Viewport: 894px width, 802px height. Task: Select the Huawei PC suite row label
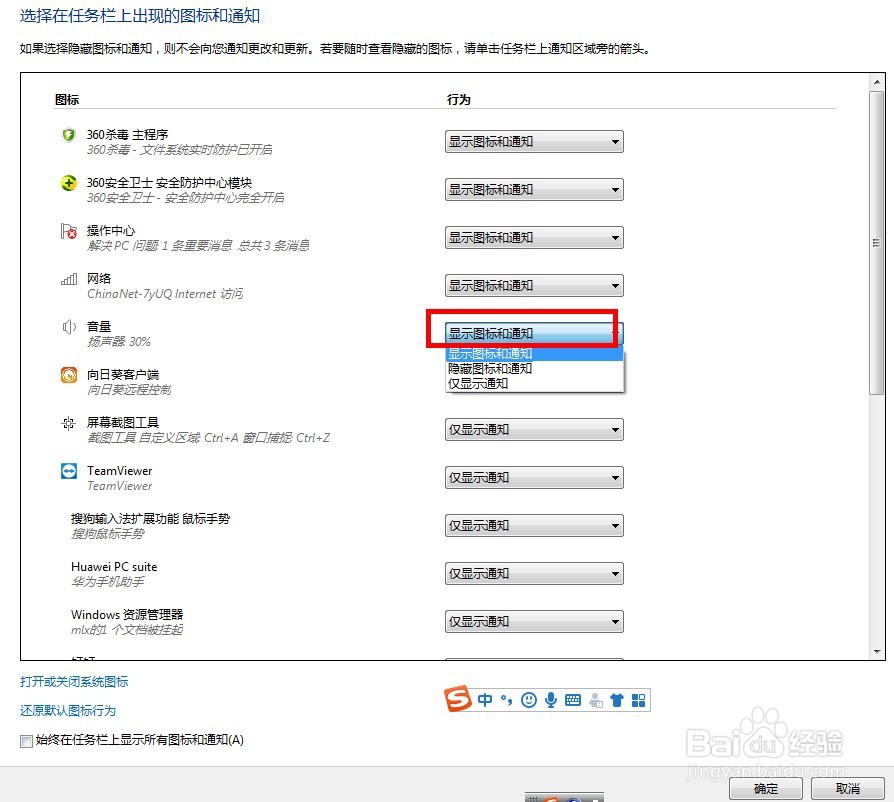point(114,567)
